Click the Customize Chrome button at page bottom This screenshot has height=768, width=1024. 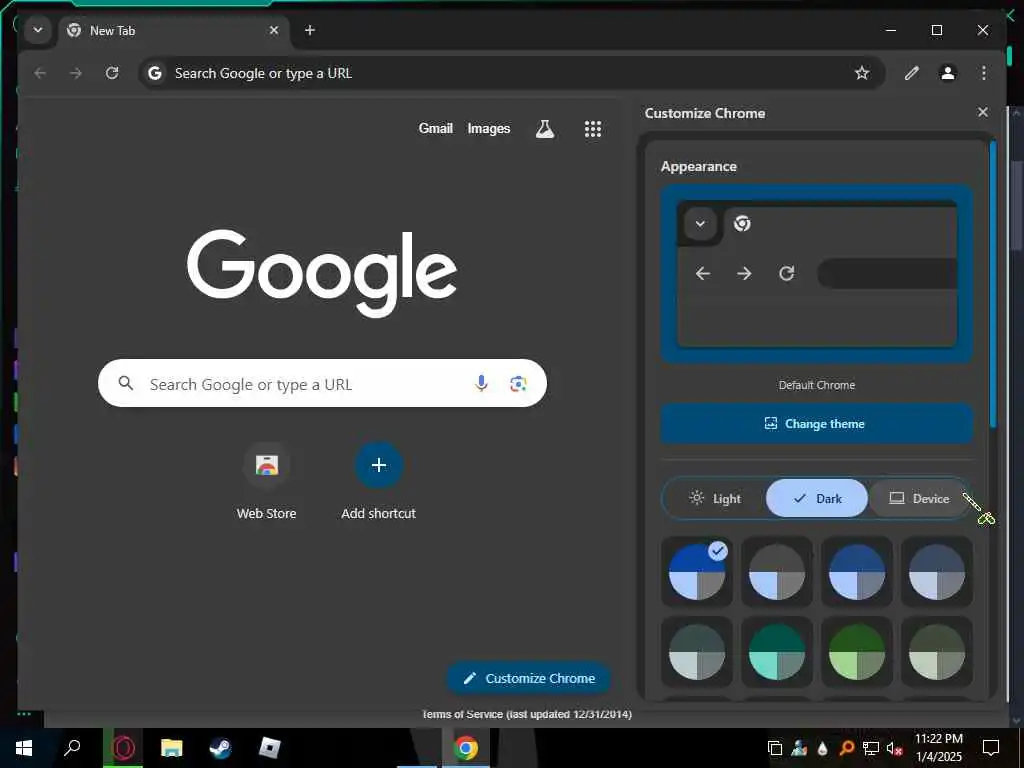click(529, 679)
